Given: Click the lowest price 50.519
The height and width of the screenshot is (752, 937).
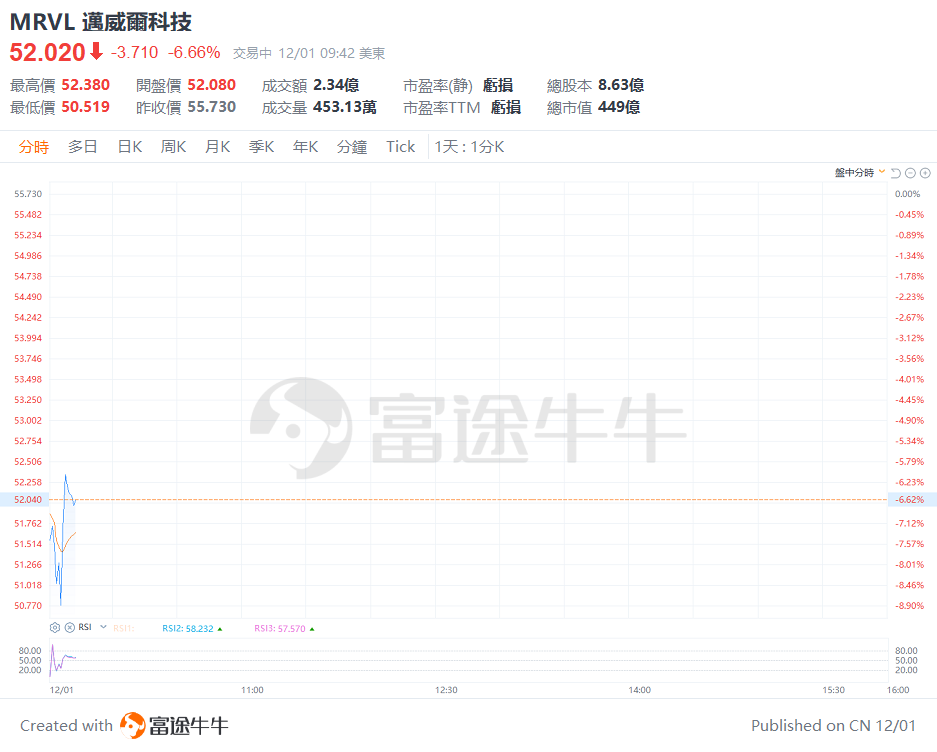Looking at the screenshot, I should pos(85,107).
